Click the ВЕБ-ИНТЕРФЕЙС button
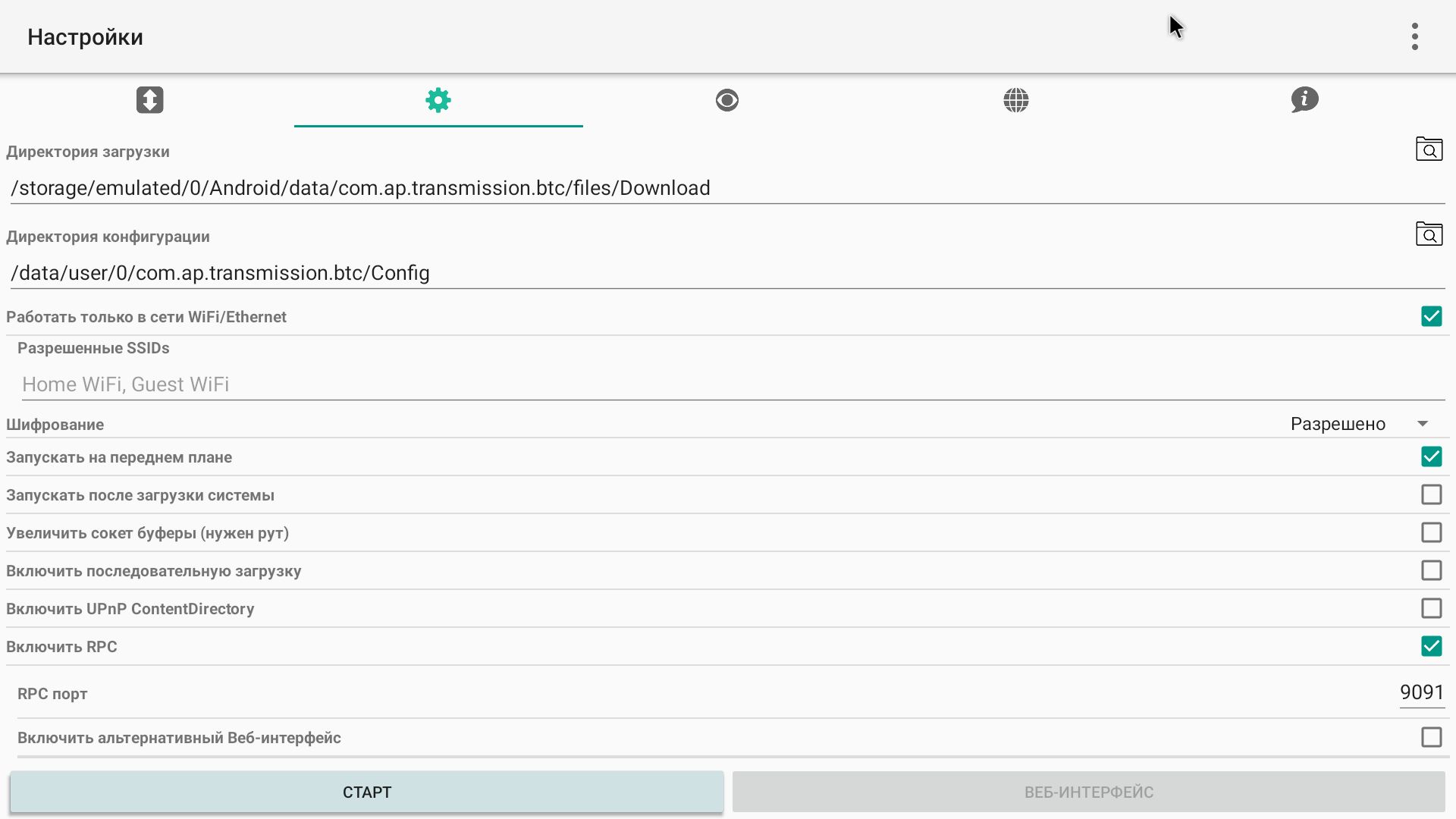Screen dimensions: 1456x819 point(1088,792)
